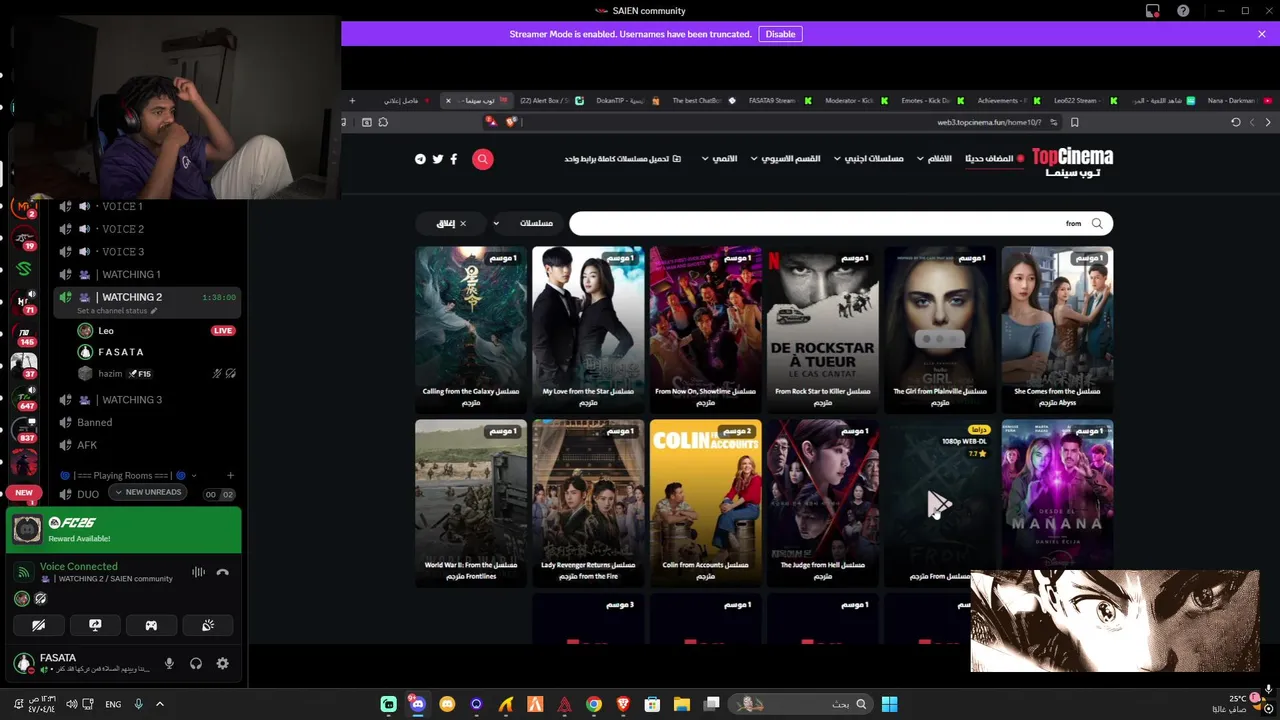
Task: Open Brave browser from the taskbar
Action: point(623,704)
